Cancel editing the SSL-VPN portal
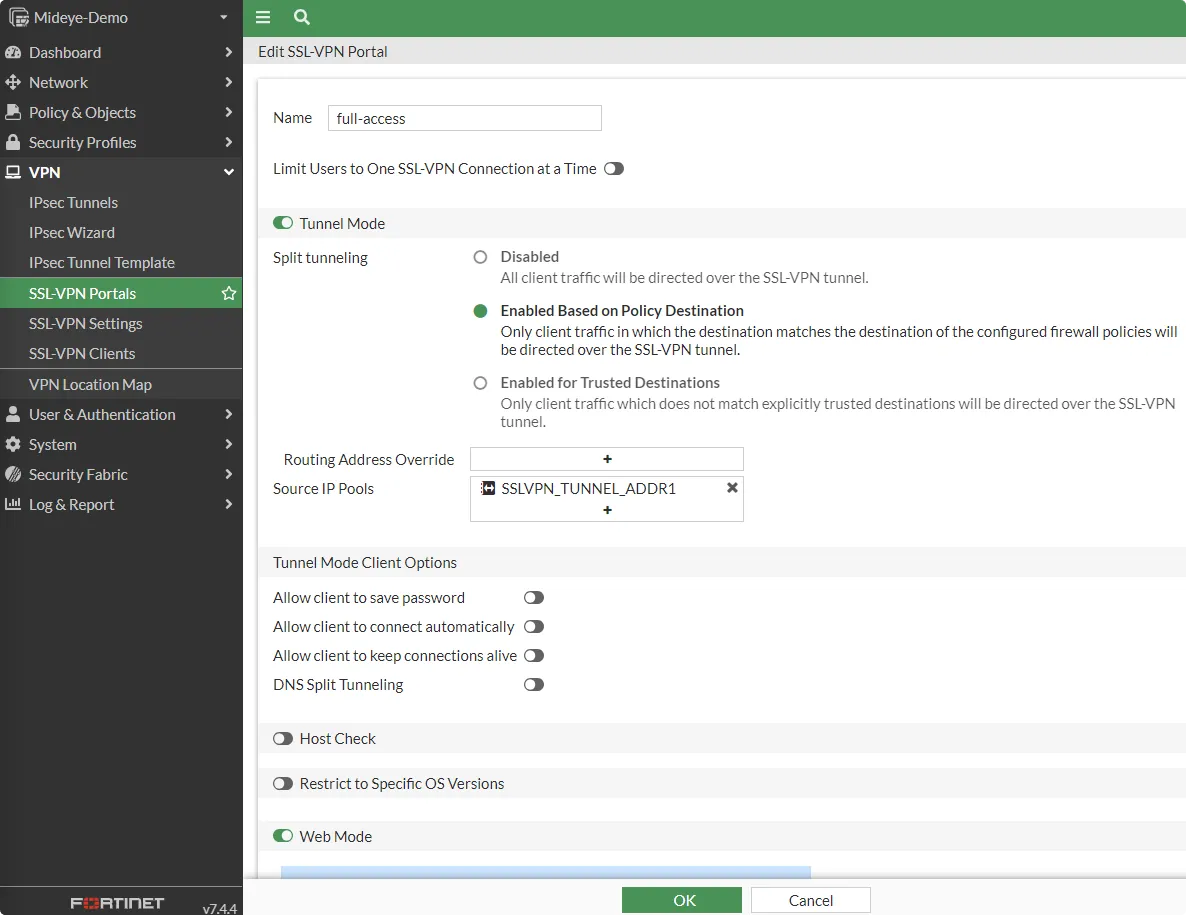 [810, 899]
